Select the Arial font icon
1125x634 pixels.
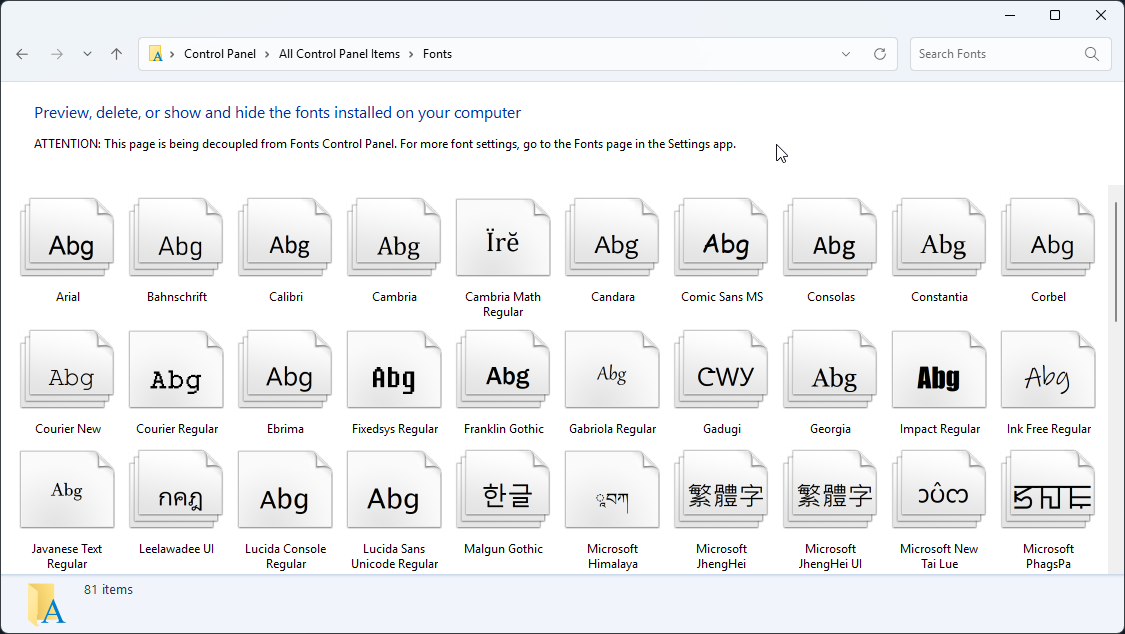67,237
